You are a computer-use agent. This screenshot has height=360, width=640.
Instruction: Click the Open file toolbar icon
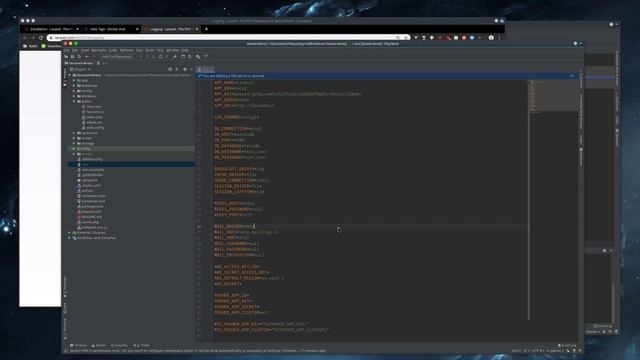[66, 57]
